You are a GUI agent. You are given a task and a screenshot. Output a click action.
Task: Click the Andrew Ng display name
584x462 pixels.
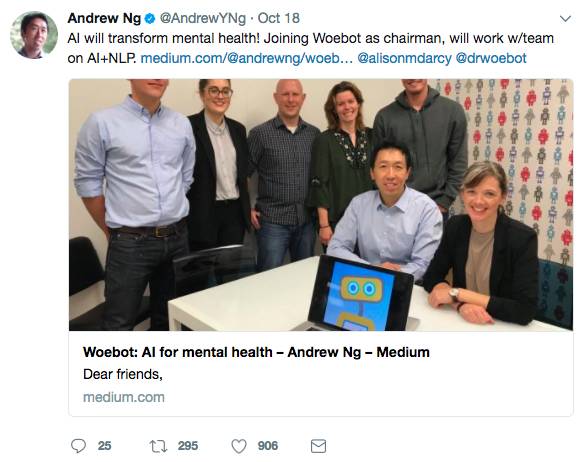(x=104, y=18)
